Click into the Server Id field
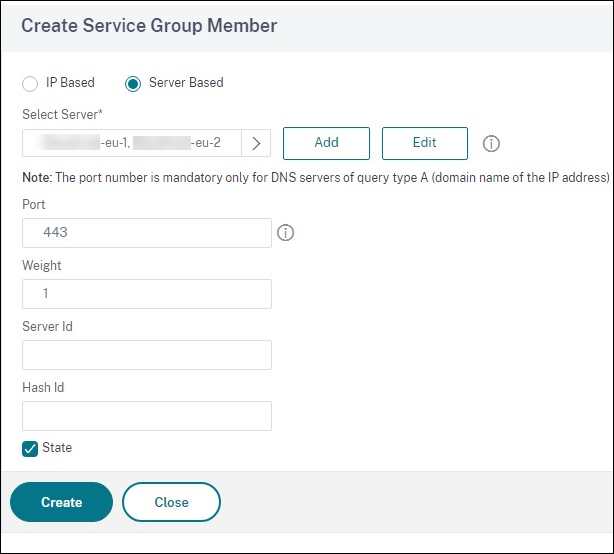The width and height of the screenshot is (614, 554). point(146,355)
